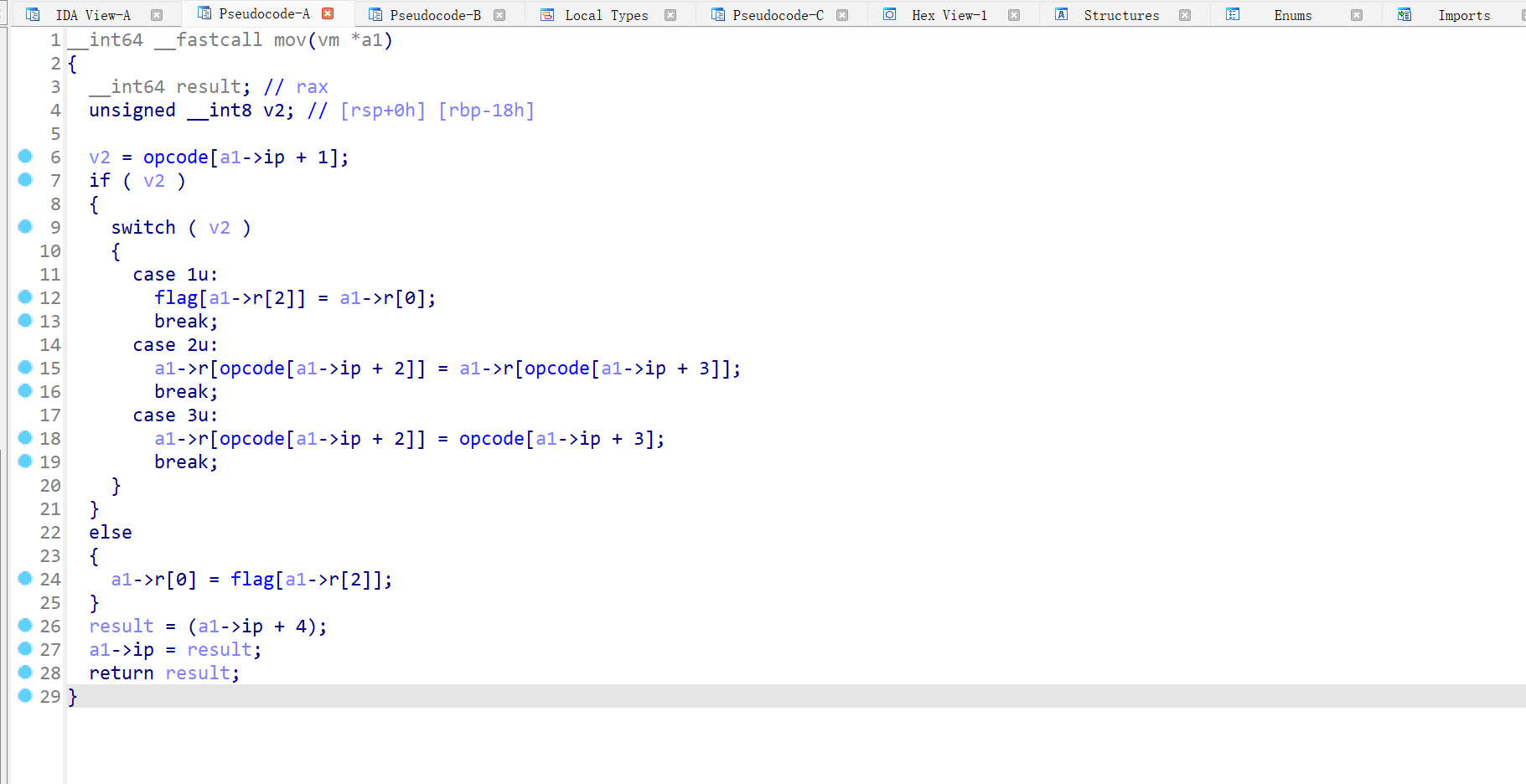This screenshot has height=784, width=1526.
Task: Click case 3u label
Action: 175,415
